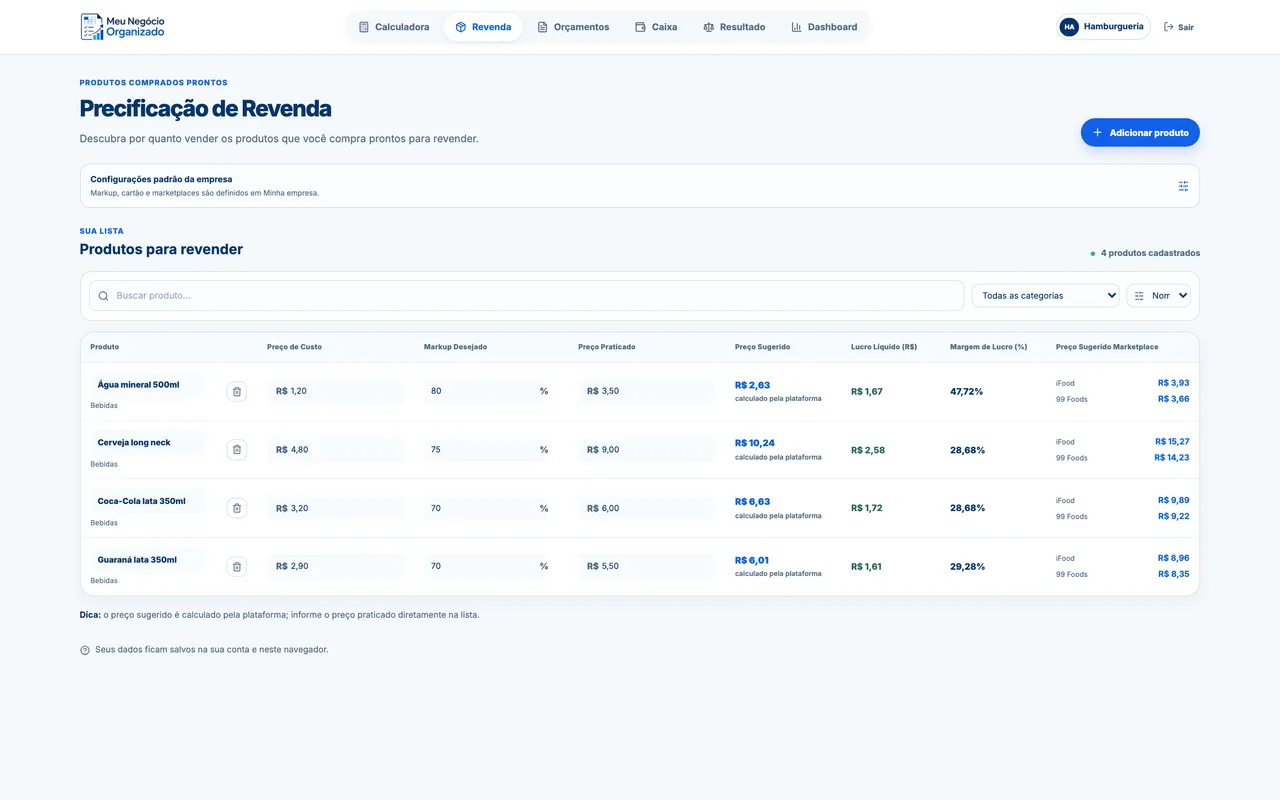Open the Todas as categorias dropdown

pyautogui.click(x=1045, y=296)
